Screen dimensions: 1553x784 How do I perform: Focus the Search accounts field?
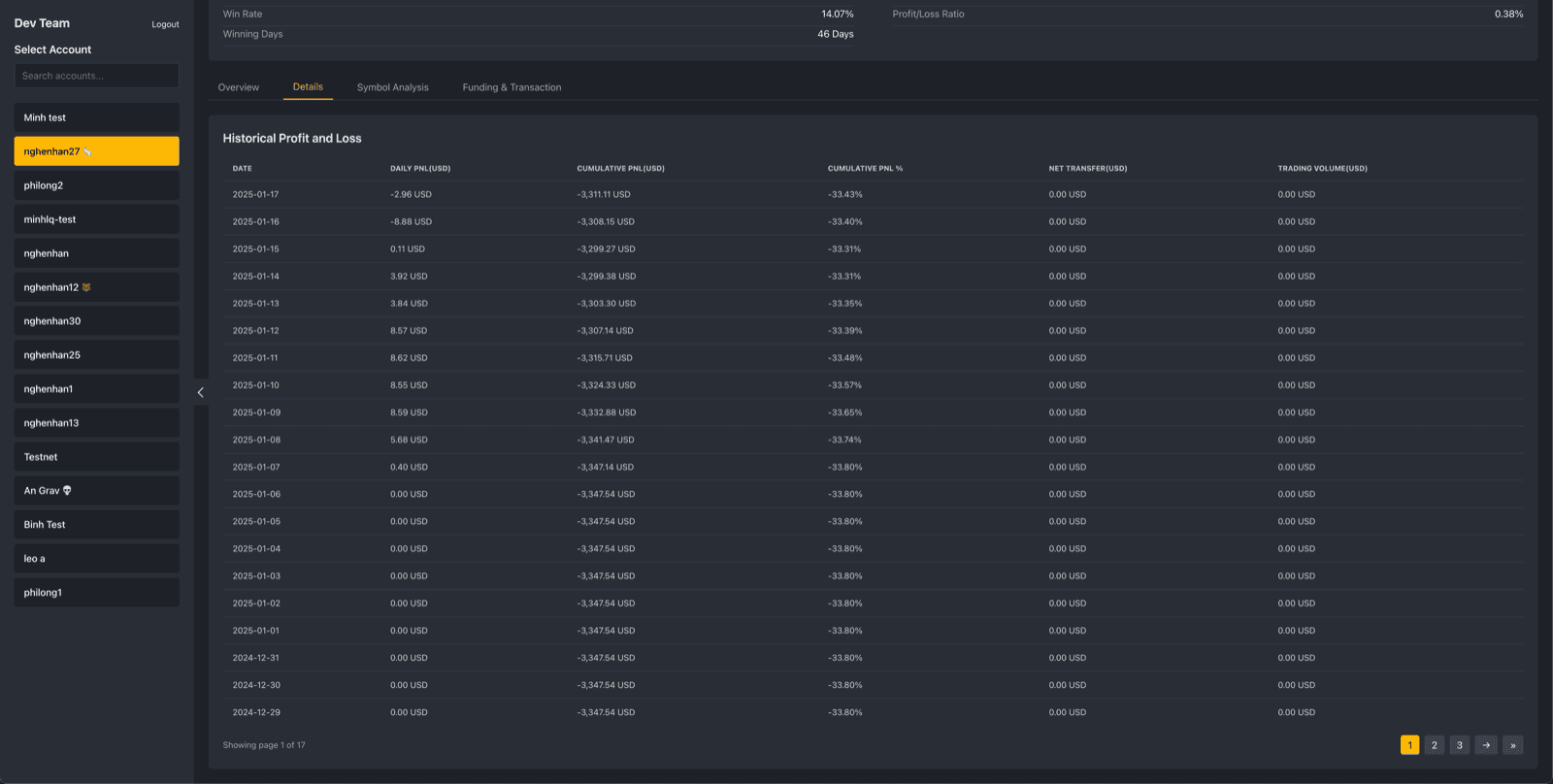[96, 76]
